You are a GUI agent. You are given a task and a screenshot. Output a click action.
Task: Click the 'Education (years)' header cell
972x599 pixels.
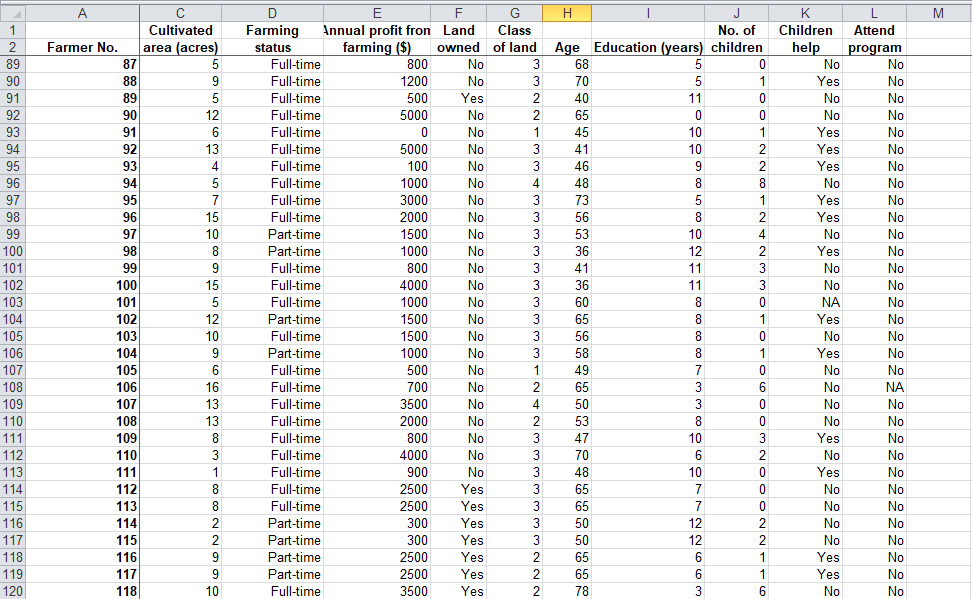pos(648,47)
